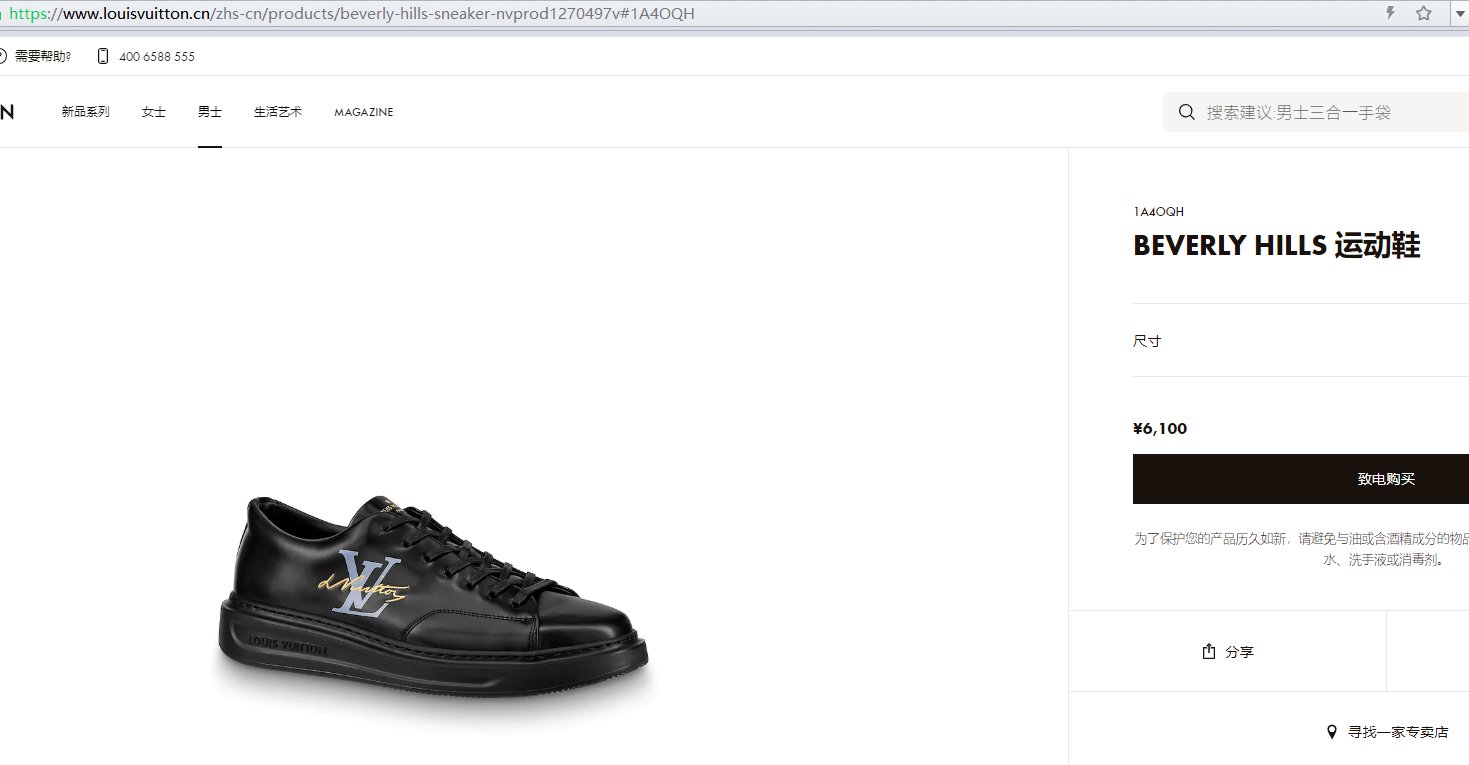Open the 生活艺术 navigation item

(277, 112)
